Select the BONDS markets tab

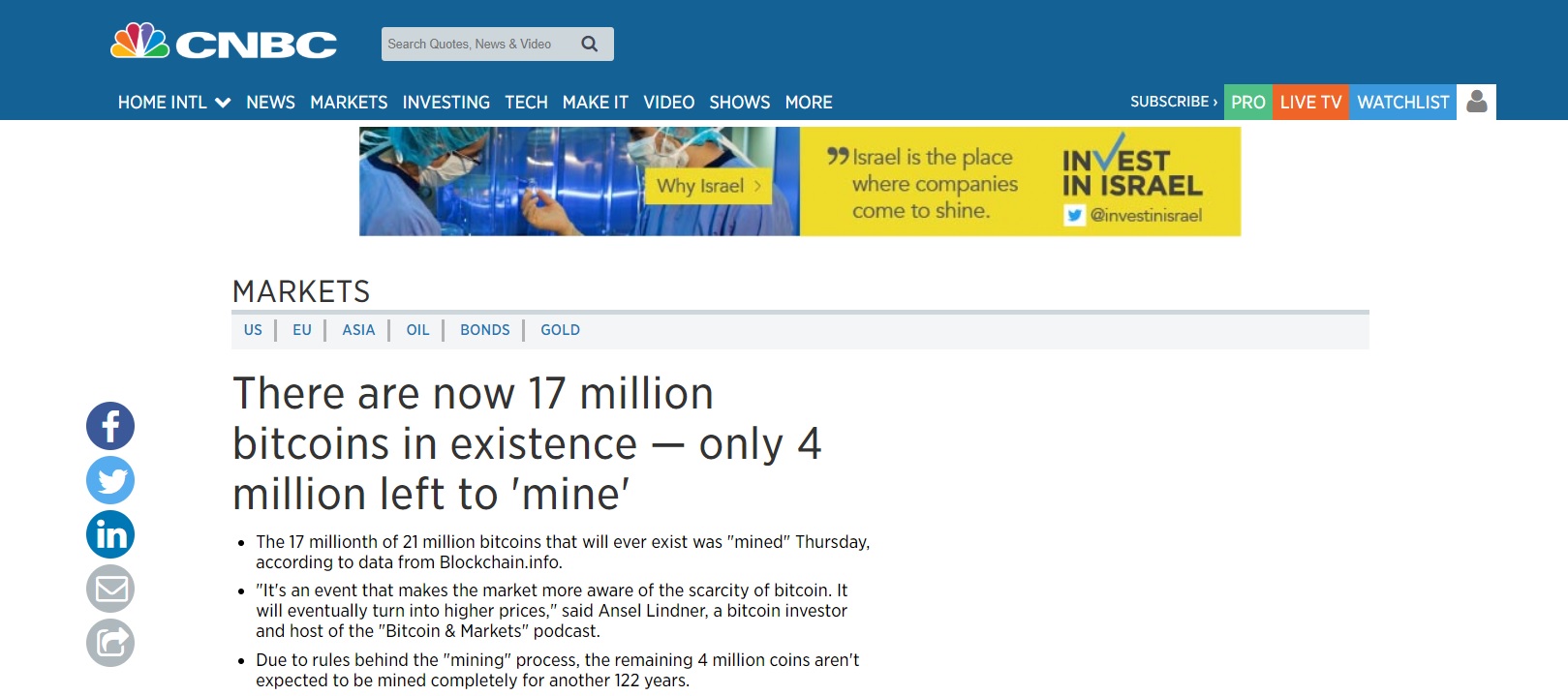(485, 330)
